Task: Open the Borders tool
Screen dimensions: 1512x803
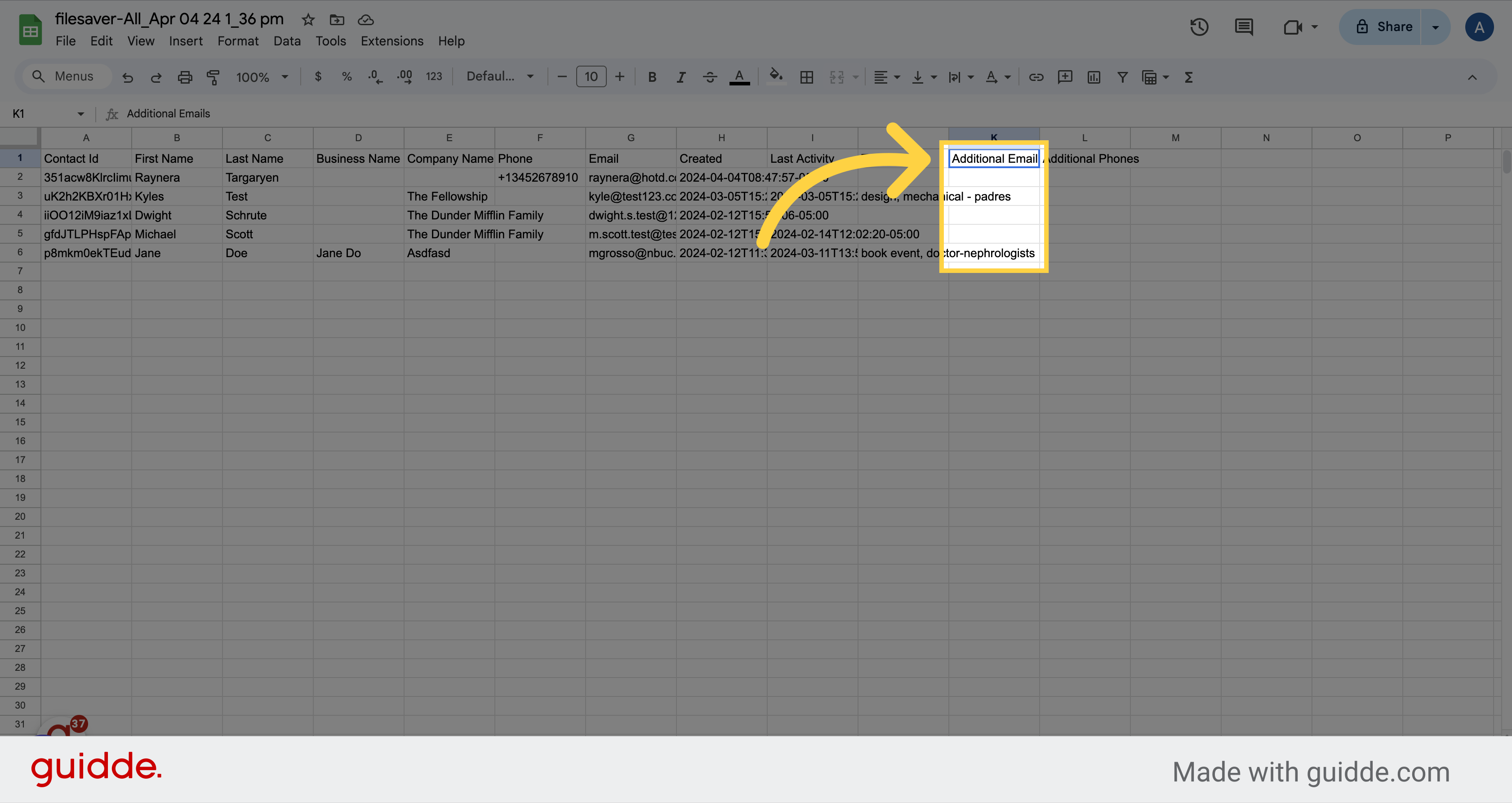Action: (x=806, y=77)
